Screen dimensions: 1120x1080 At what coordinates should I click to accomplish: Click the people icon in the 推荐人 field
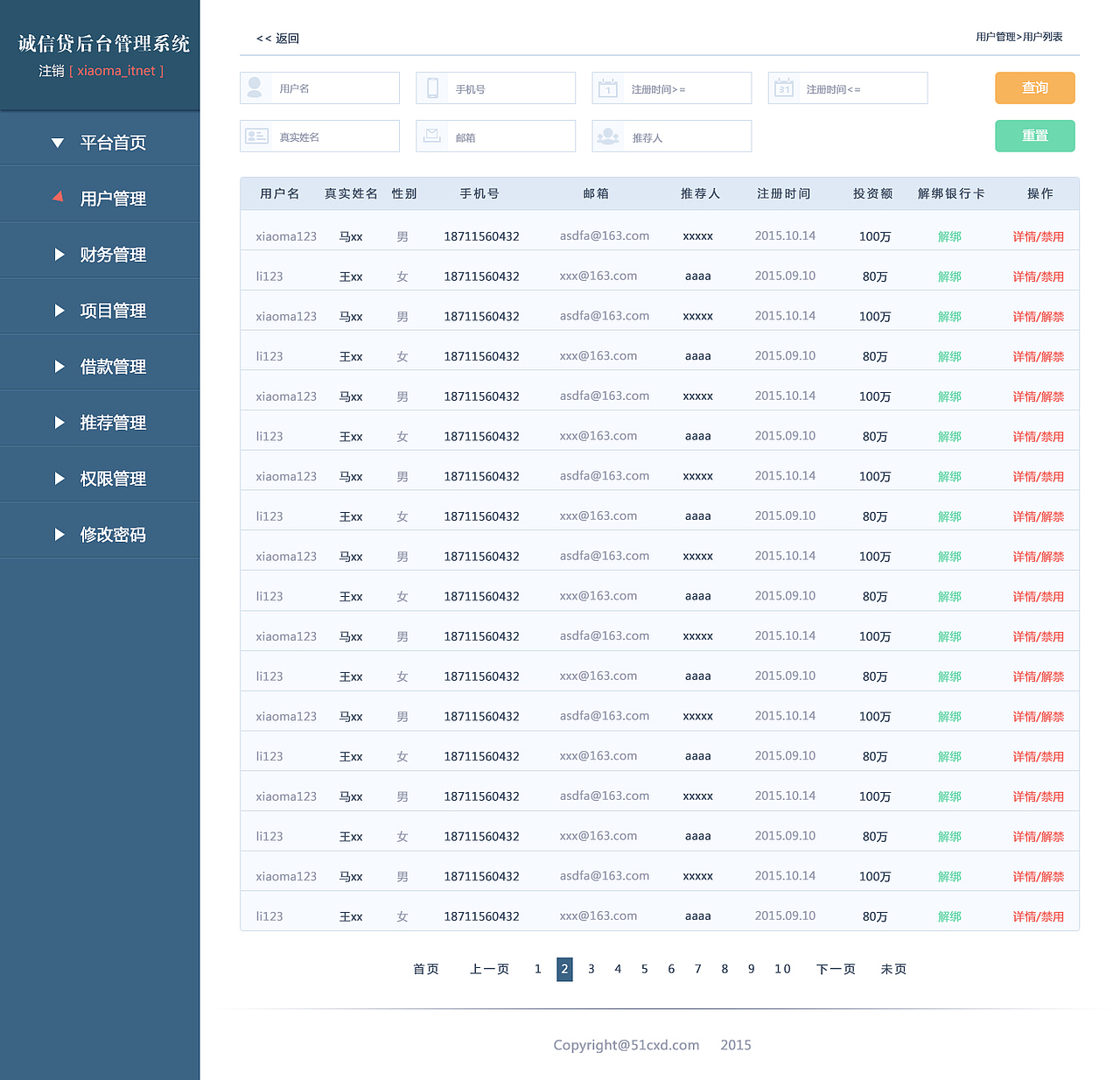tap(608, 136)
